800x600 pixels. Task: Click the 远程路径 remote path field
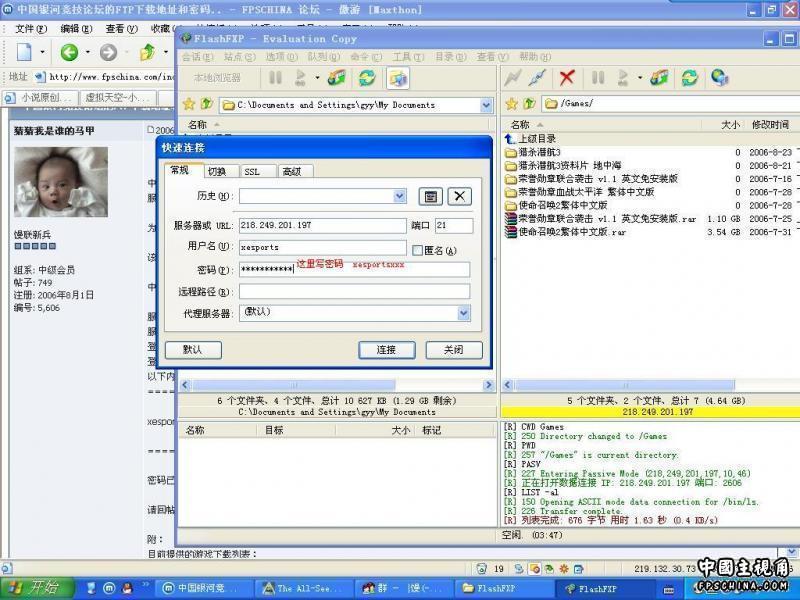coord(354,291)
